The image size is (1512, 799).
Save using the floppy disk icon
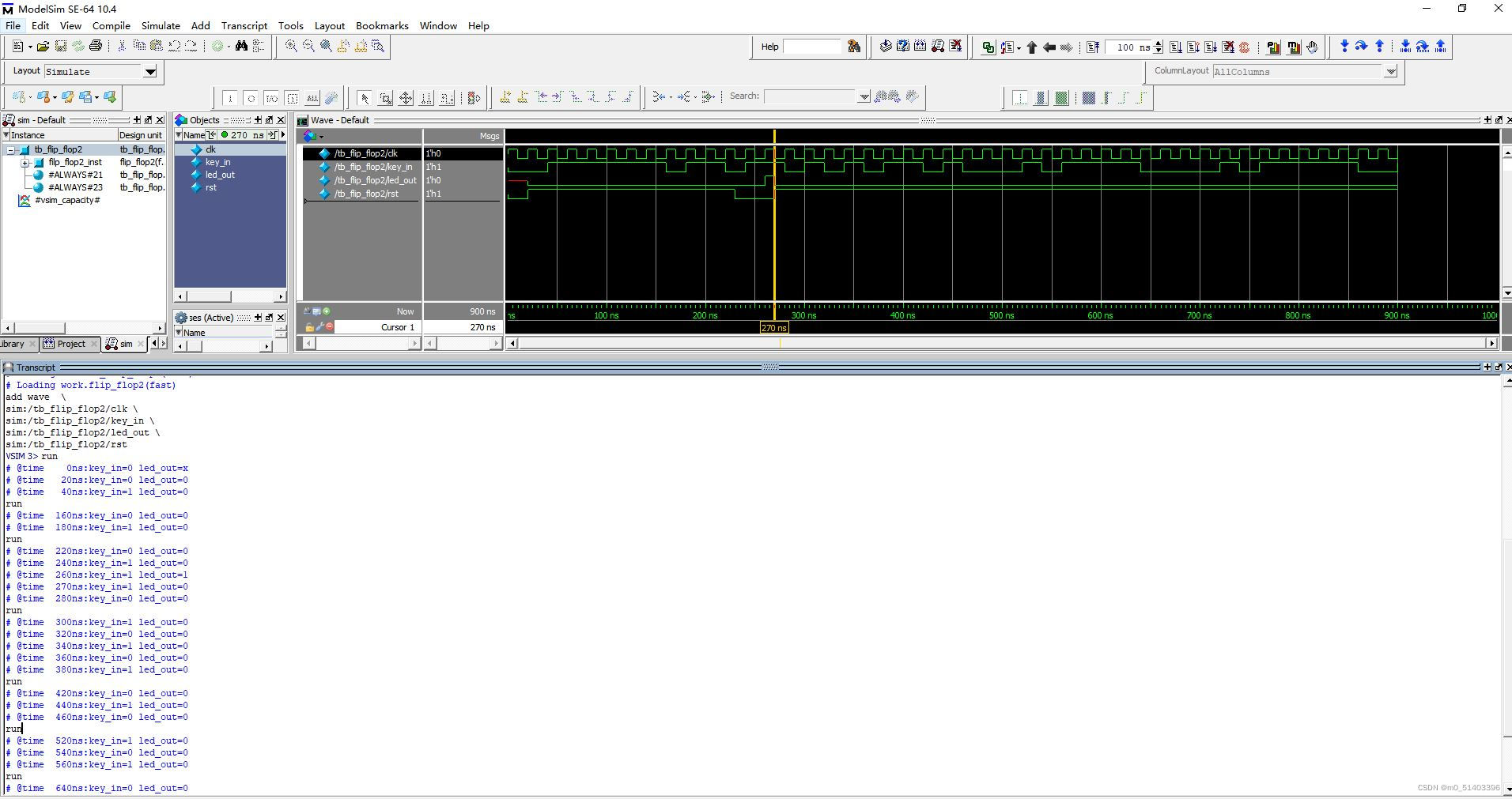click(x=60, y=47)
